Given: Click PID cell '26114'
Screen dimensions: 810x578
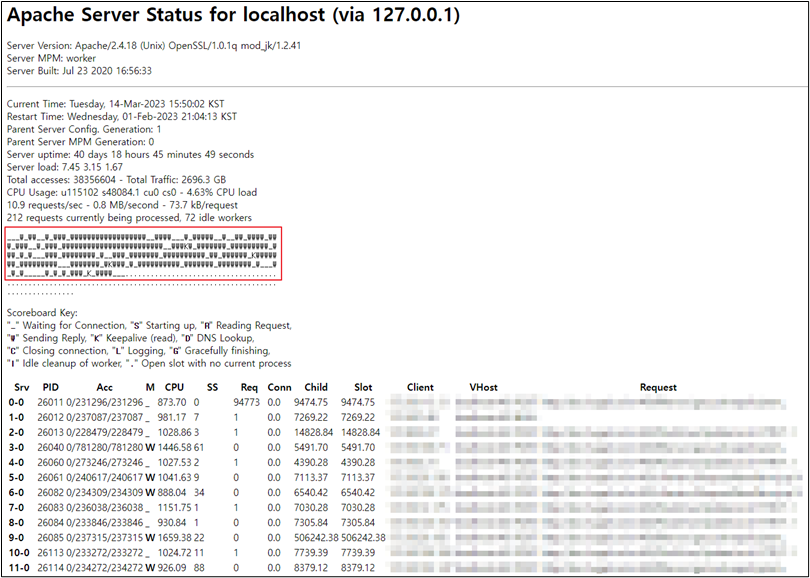Looking at the screenshot, I should point(50,568).
